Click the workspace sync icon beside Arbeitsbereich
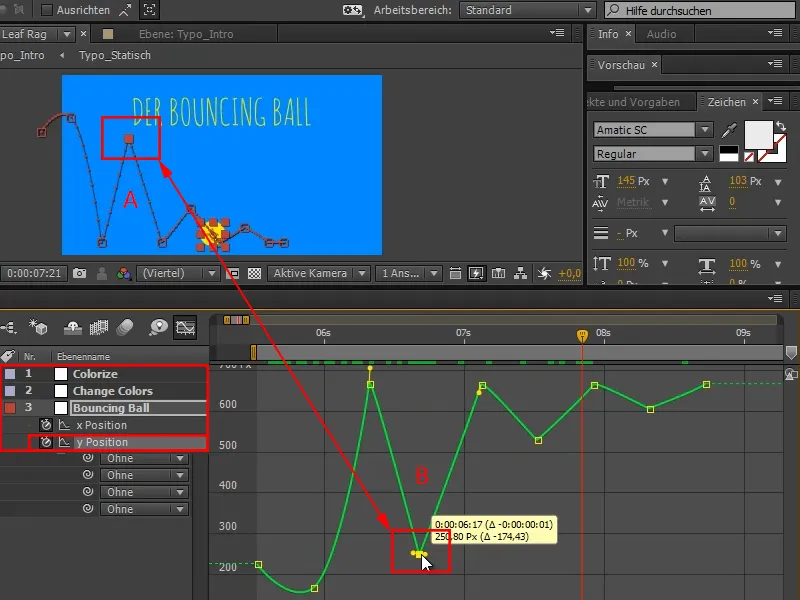Screen dimensions: 800x600 [353, 10]
